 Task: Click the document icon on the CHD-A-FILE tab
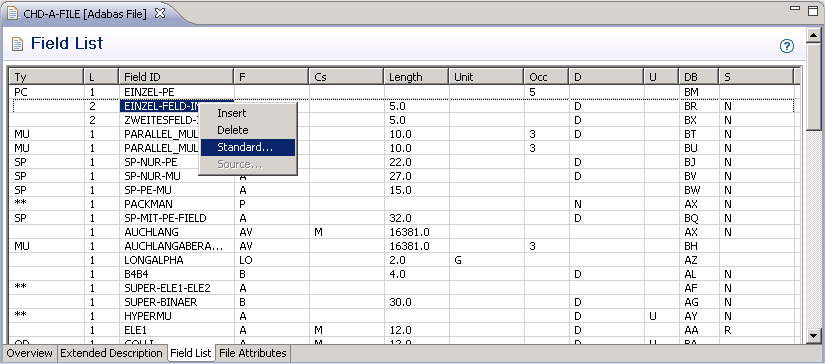[13, 14]
